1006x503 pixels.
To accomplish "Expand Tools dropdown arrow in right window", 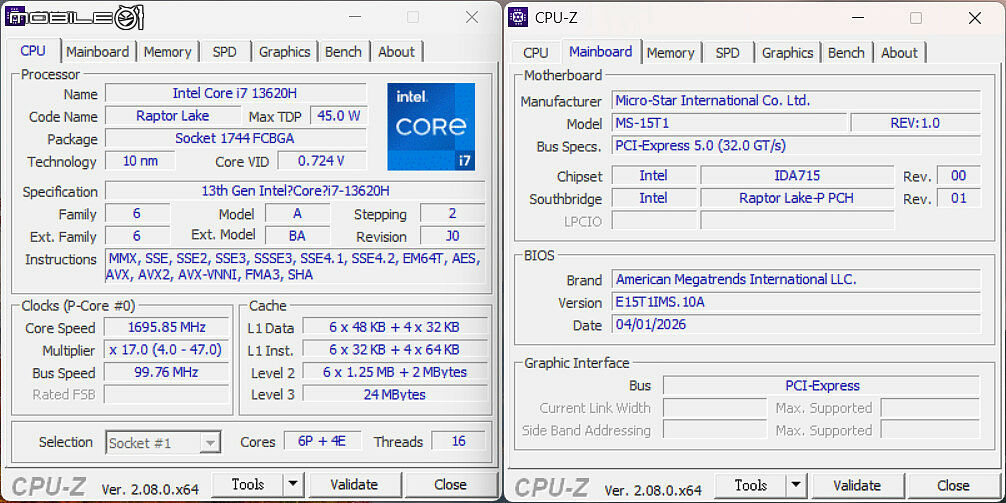I will tap(796, 486).
